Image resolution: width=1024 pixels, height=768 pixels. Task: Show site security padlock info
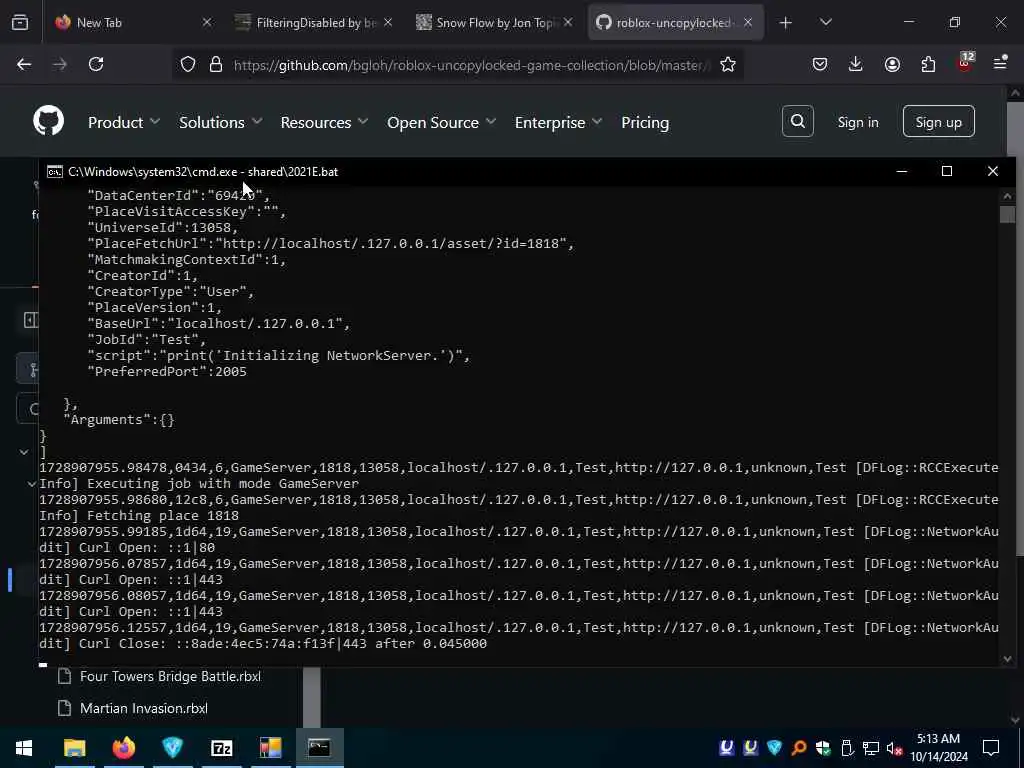click(216, 65)
